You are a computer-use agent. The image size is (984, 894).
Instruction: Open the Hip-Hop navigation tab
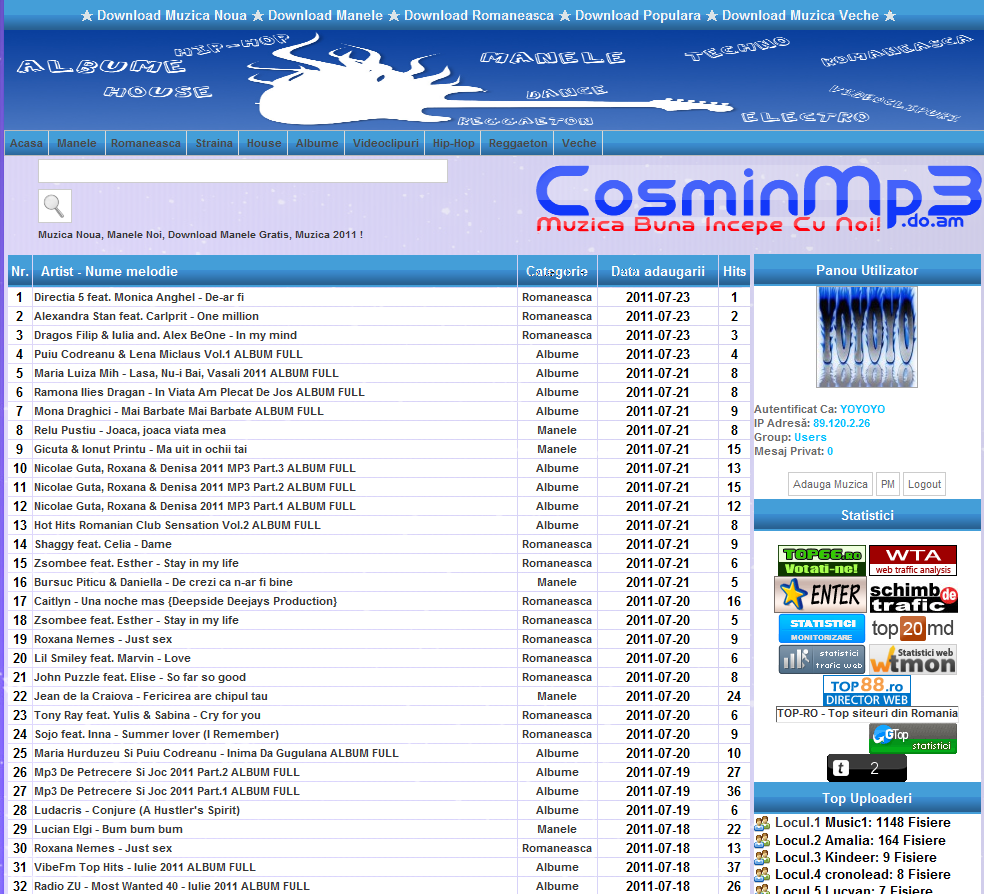click(454, 143)
